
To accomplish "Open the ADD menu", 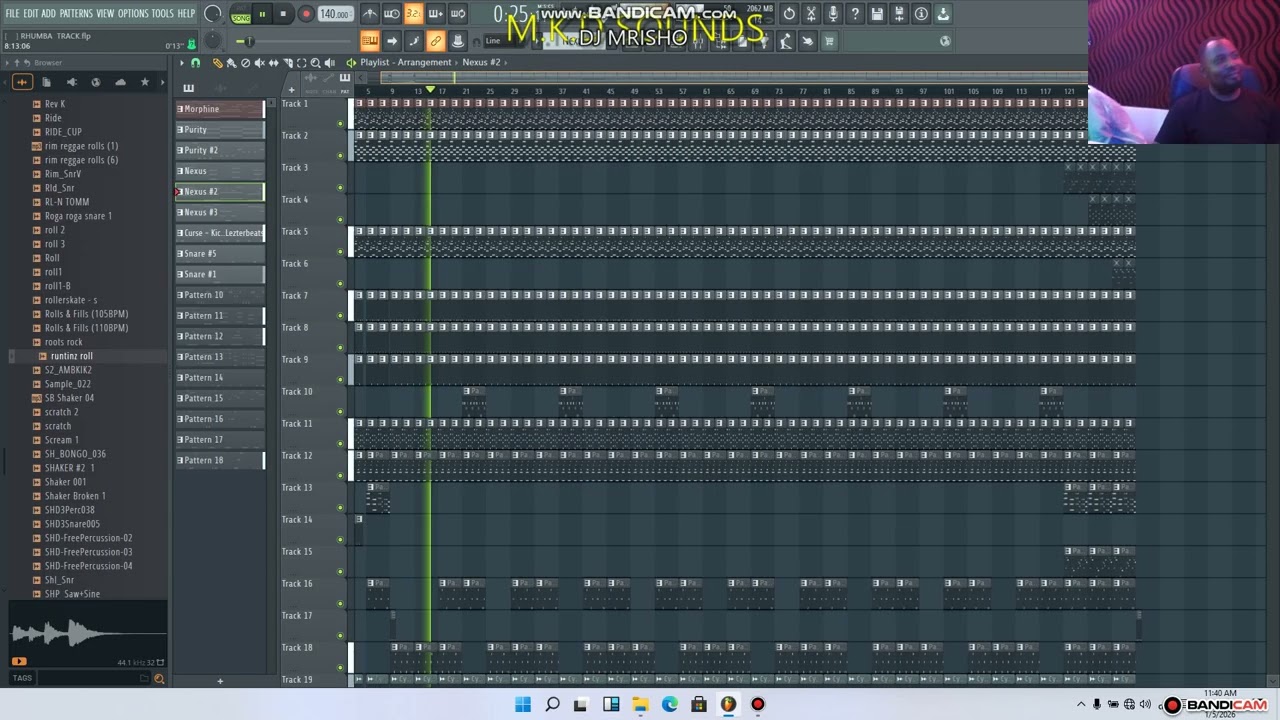I will point(48,14).
